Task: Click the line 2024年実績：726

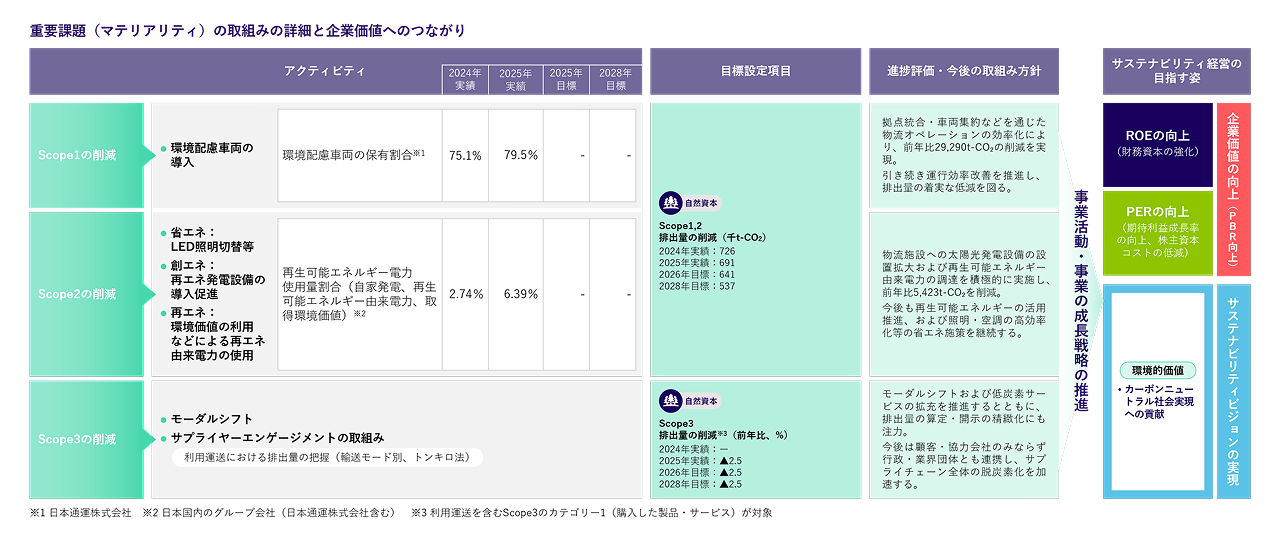Action: tap(697, 250)
